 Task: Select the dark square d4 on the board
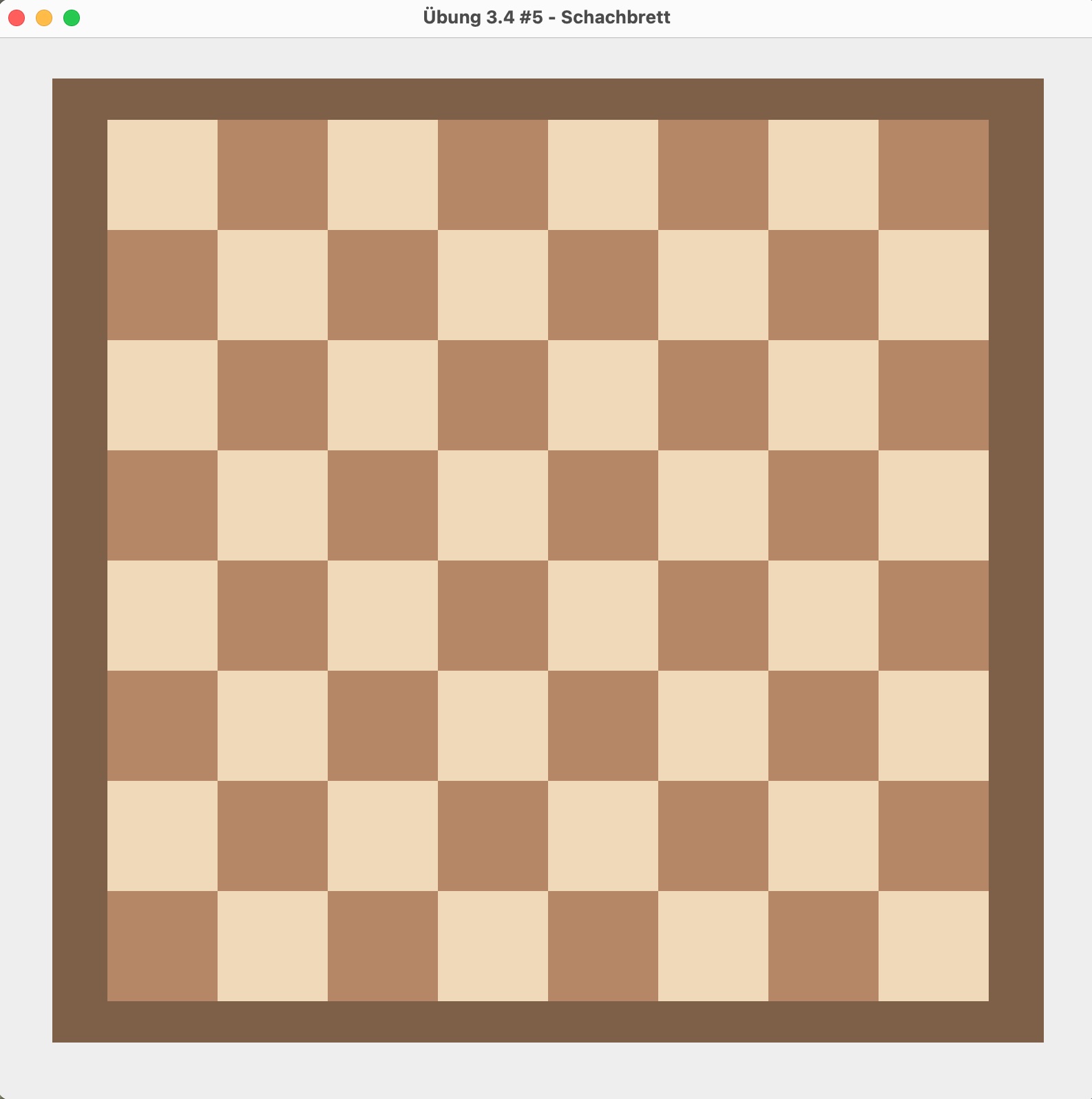pyautogui.click(x=493, y=616)
